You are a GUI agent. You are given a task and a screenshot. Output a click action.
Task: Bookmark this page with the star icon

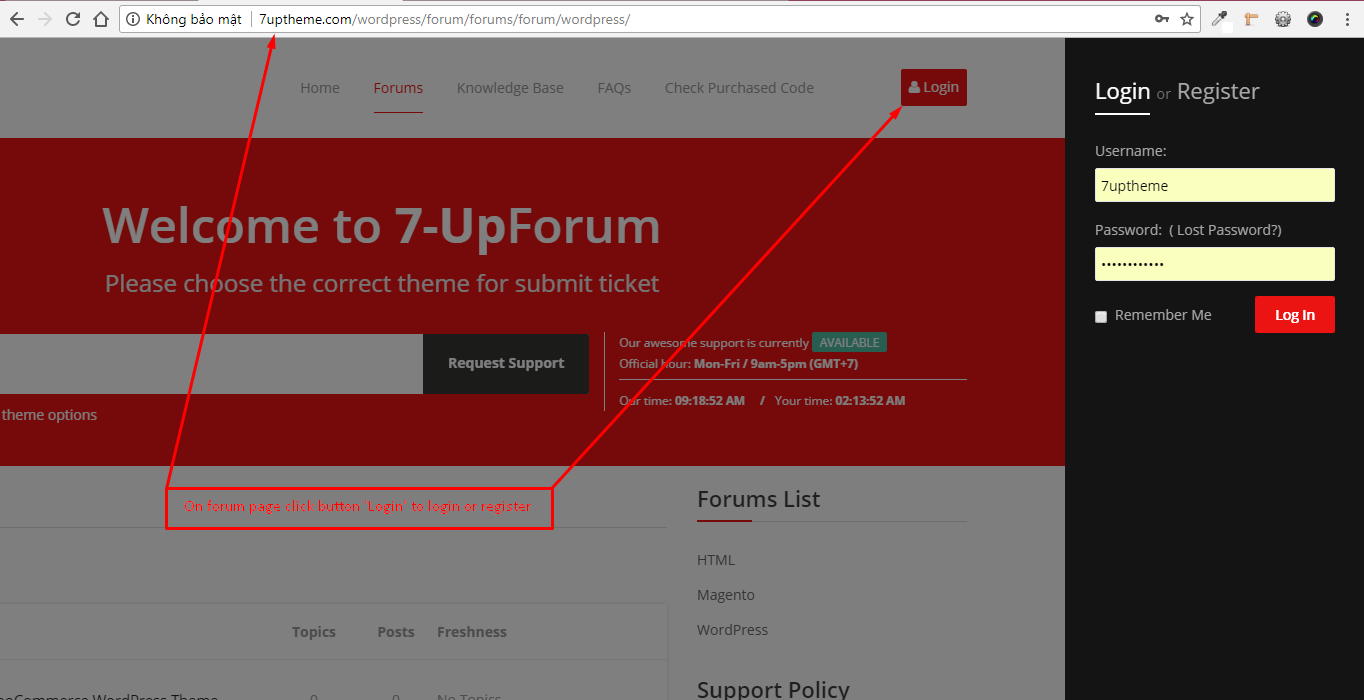click(x=1187, y=19)
